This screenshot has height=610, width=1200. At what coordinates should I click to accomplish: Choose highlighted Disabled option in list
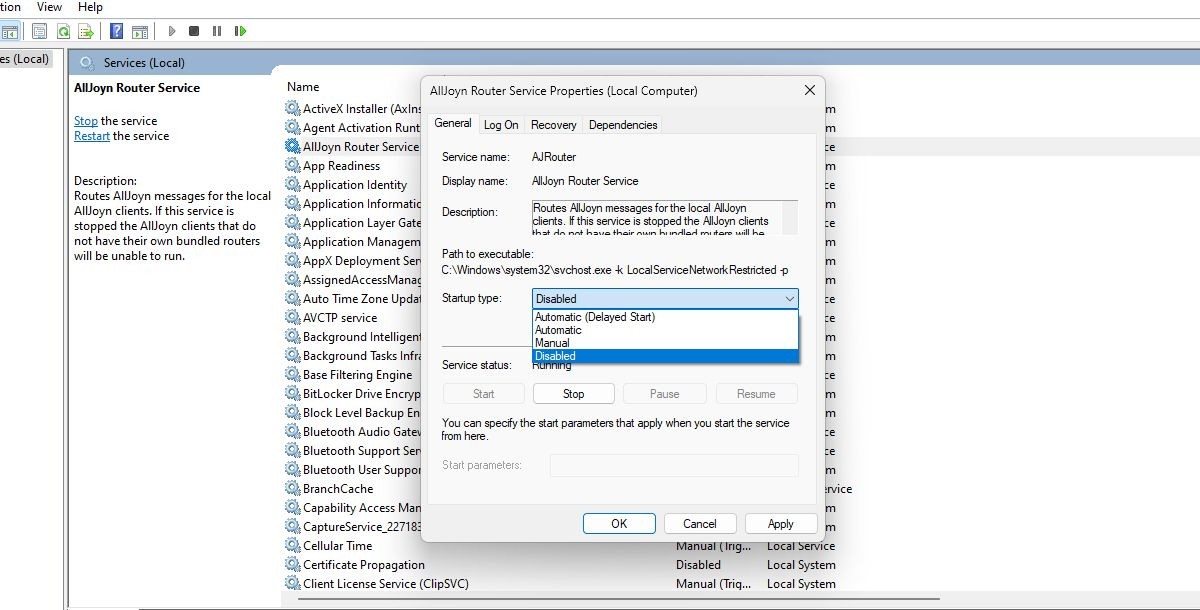point(665,356)
